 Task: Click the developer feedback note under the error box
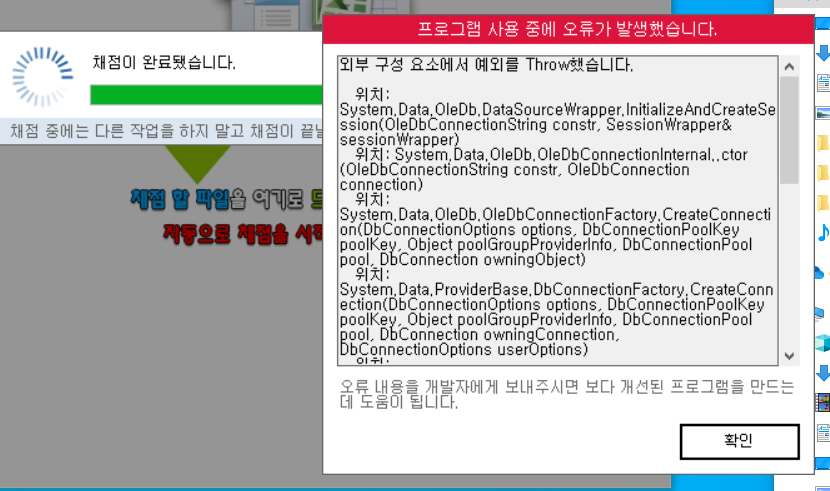566,394
